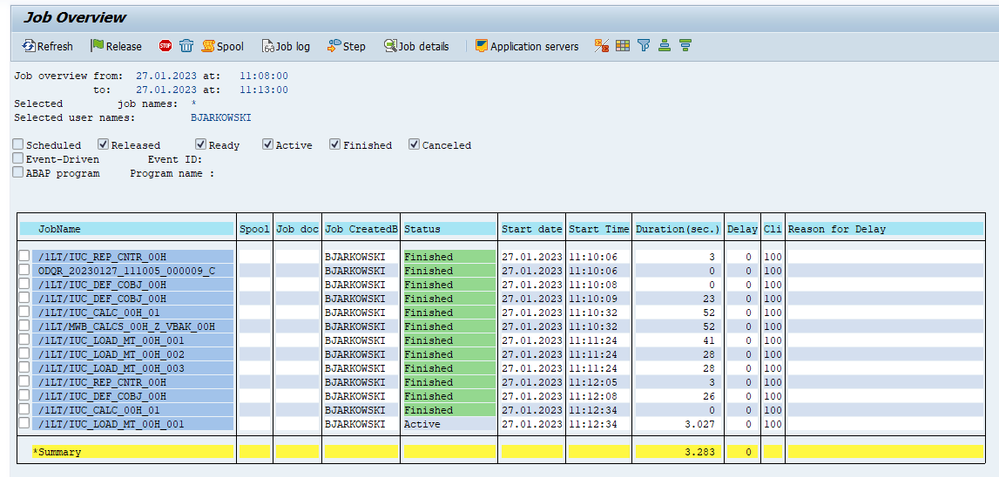
Task: Click start time 11:10:08
Action: point(593,284)
